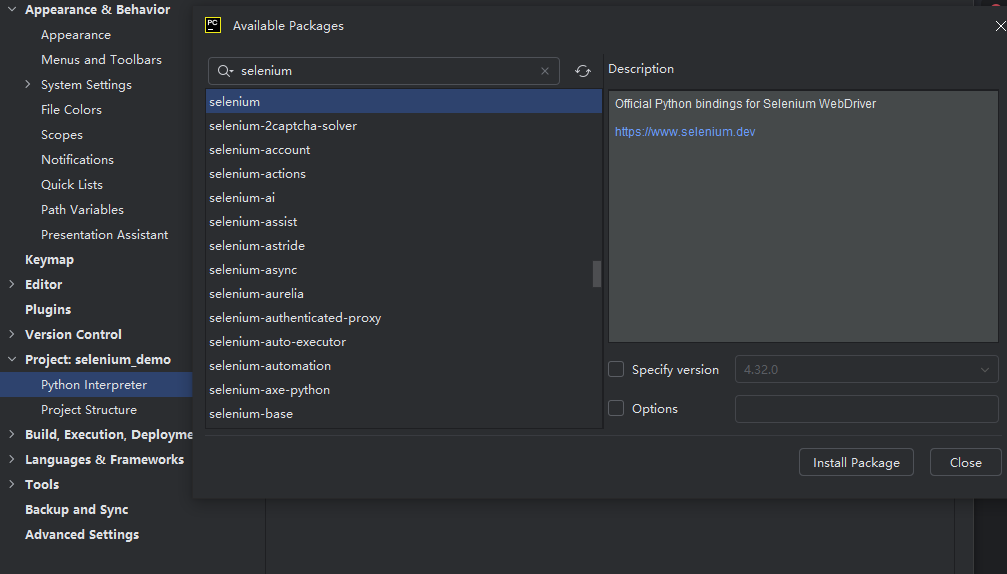
Task: Close the Available Packages dialog with X
Action: [1000, 26]
